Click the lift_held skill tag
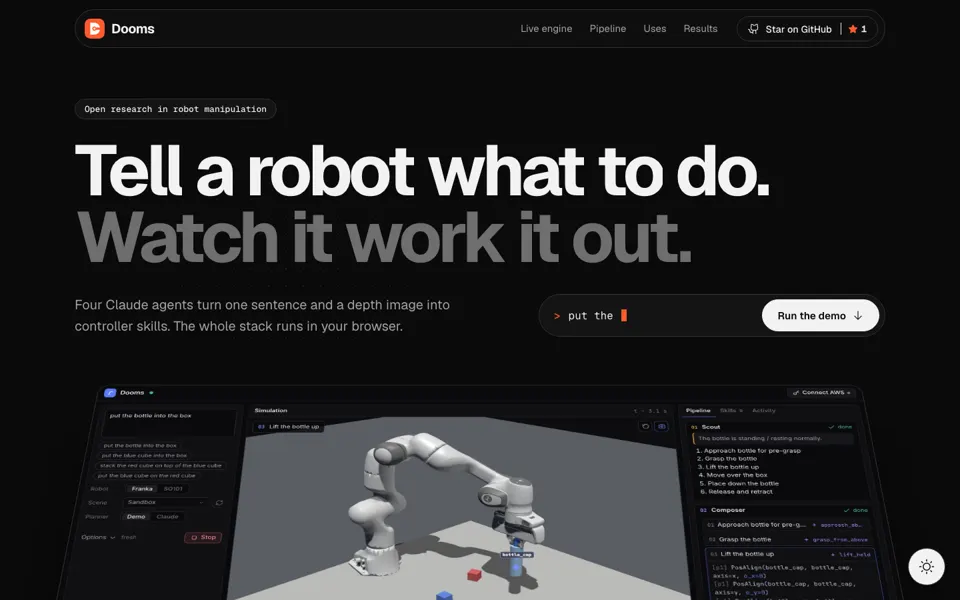The image size is (960, 600). tap(854, 555)
